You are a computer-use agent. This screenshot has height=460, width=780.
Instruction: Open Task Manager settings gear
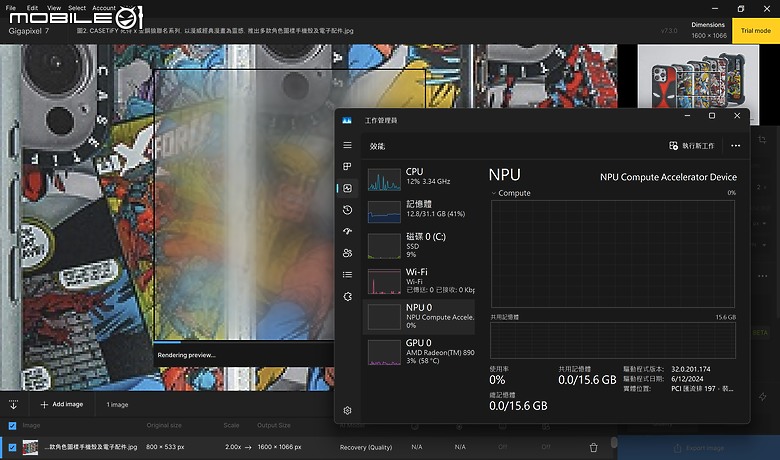point(347,410)
